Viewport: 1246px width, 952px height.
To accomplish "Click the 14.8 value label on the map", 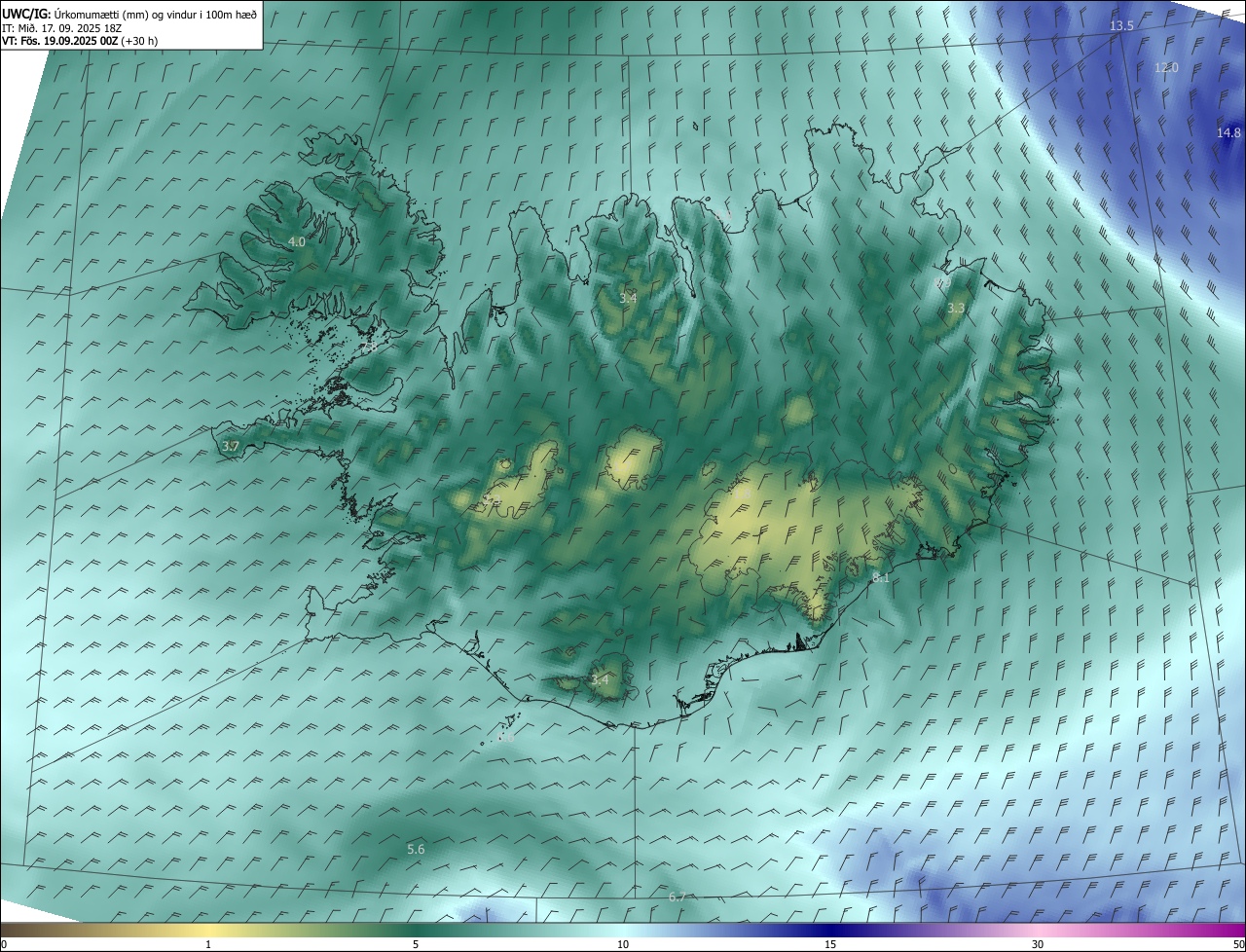I will click(1228, 133).
